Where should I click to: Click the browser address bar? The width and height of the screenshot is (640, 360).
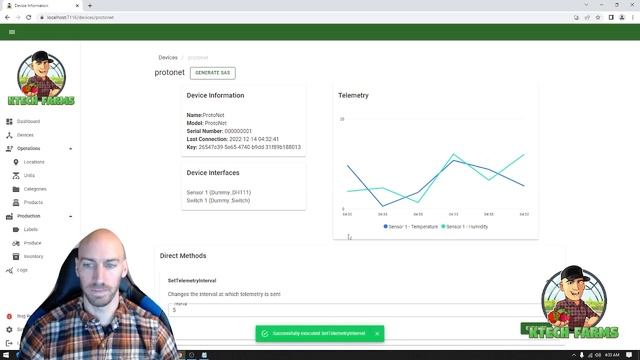click(x=302, y=18)
